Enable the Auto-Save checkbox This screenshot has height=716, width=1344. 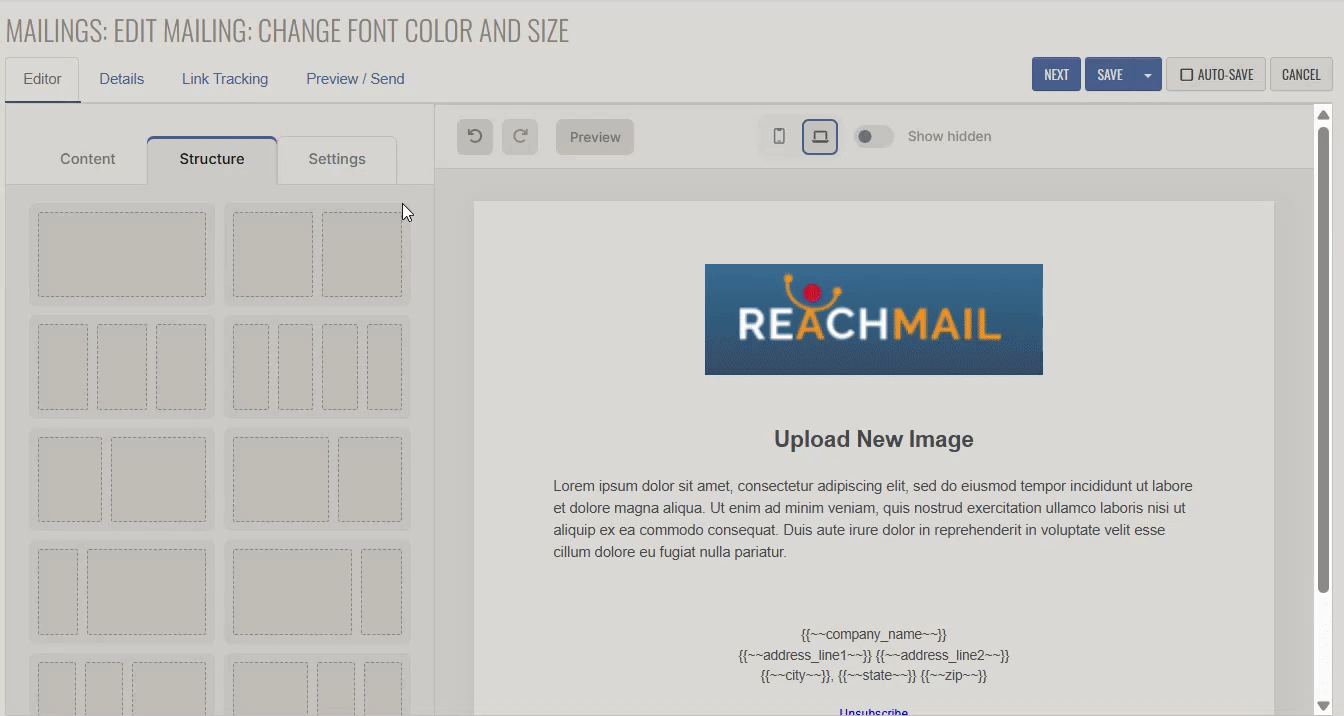coord(1187,75)
